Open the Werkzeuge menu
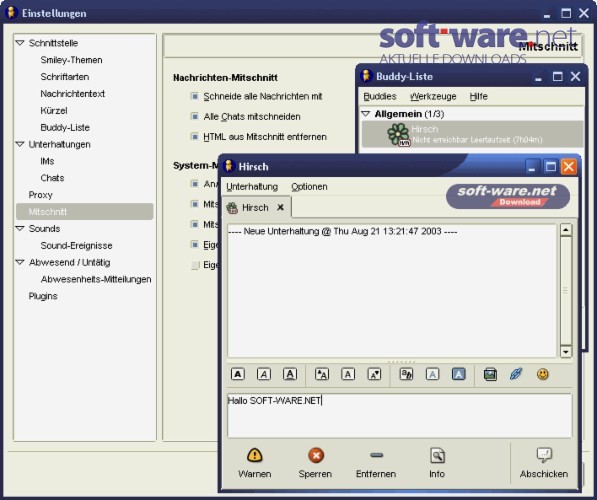 (433, 96)
